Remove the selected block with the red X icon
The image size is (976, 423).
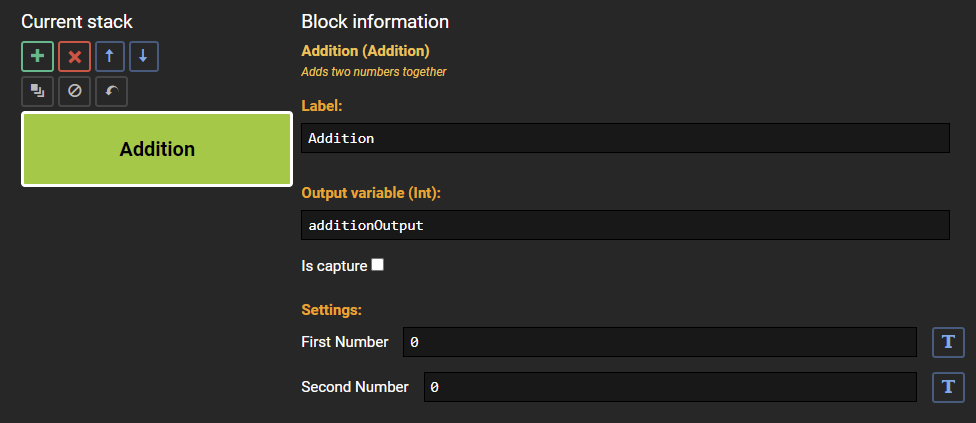coord(75,57)
